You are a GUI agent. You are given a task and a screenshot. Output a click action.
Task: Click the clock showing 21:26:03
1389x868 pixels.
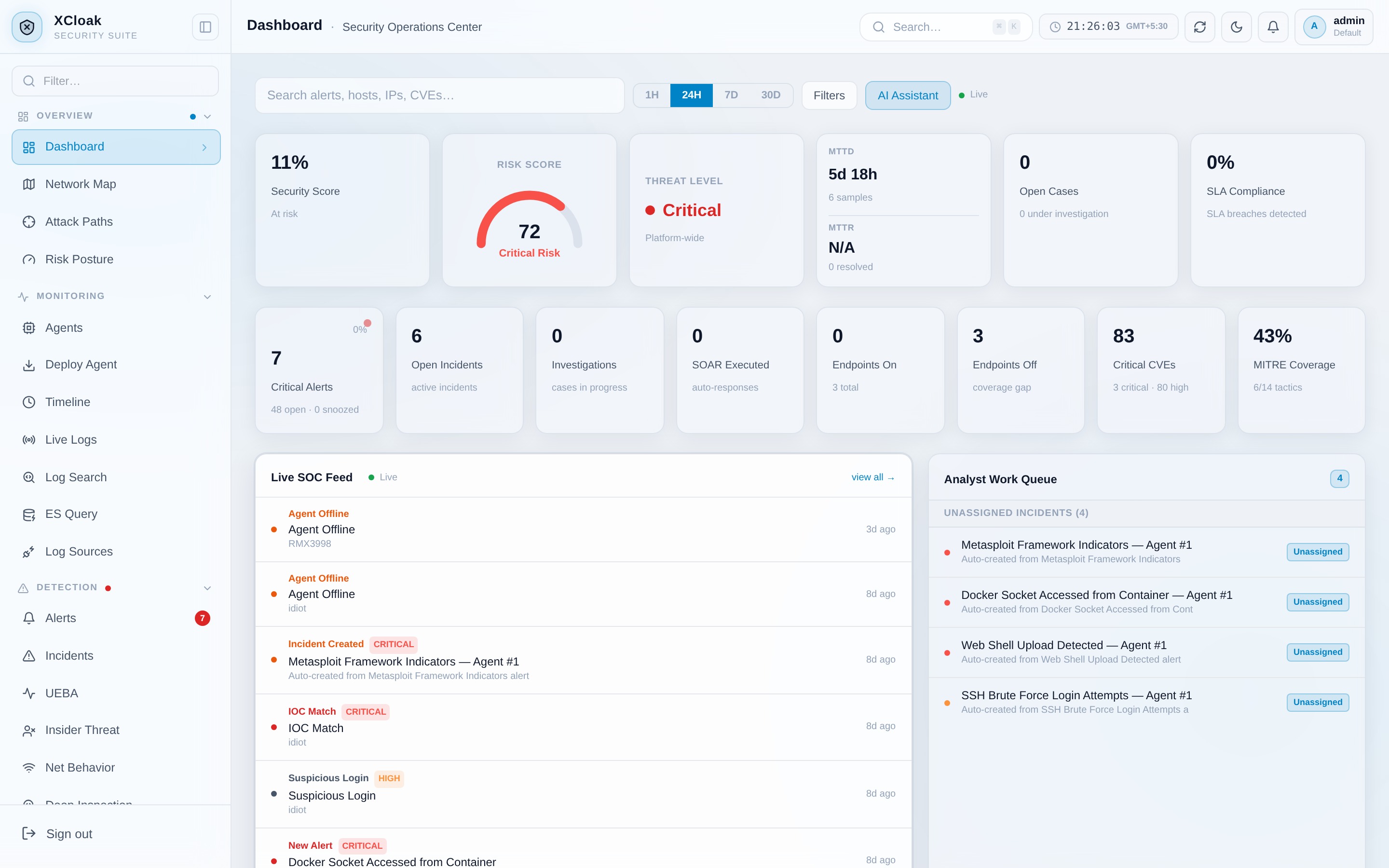tap(1108, 27)
